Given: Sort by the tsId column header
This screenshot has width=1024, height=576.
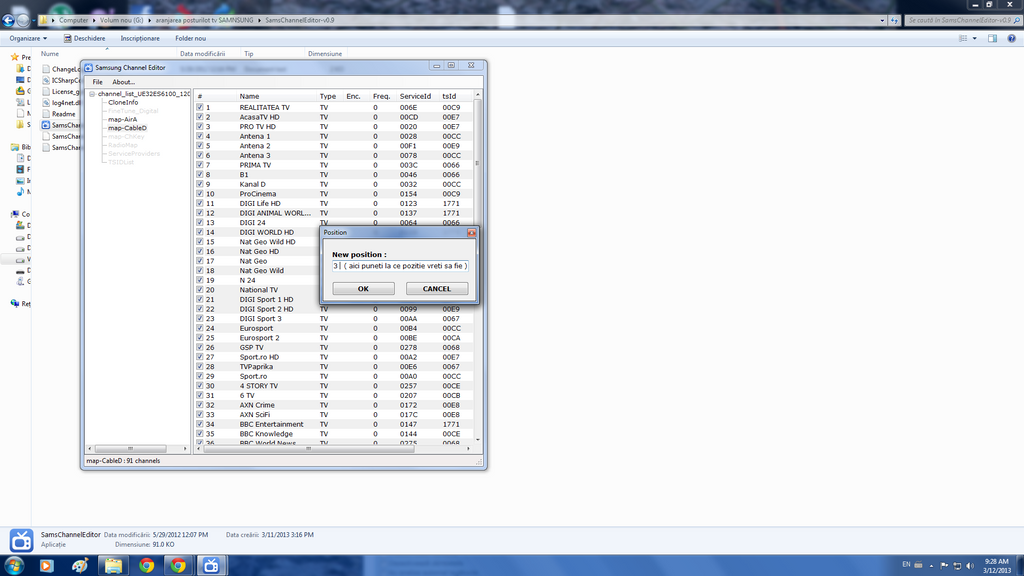Looking at the screenshot, I should pos(455,96).
